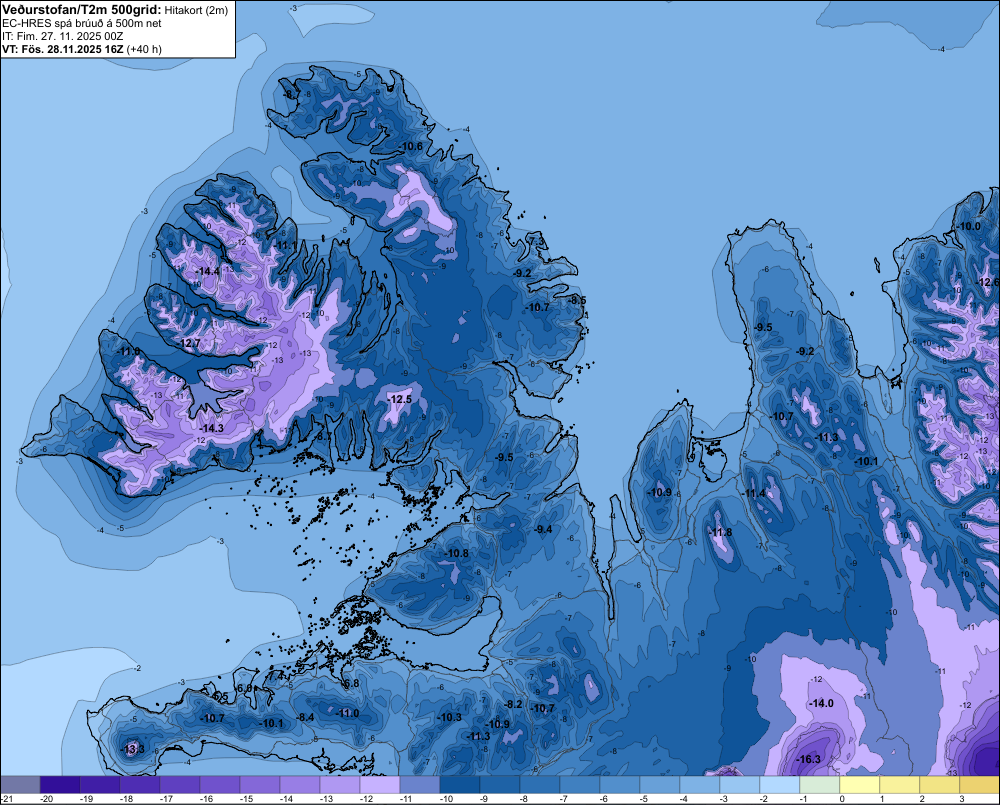Pick the legend swatch between -6 and -5

click(620, 785)
